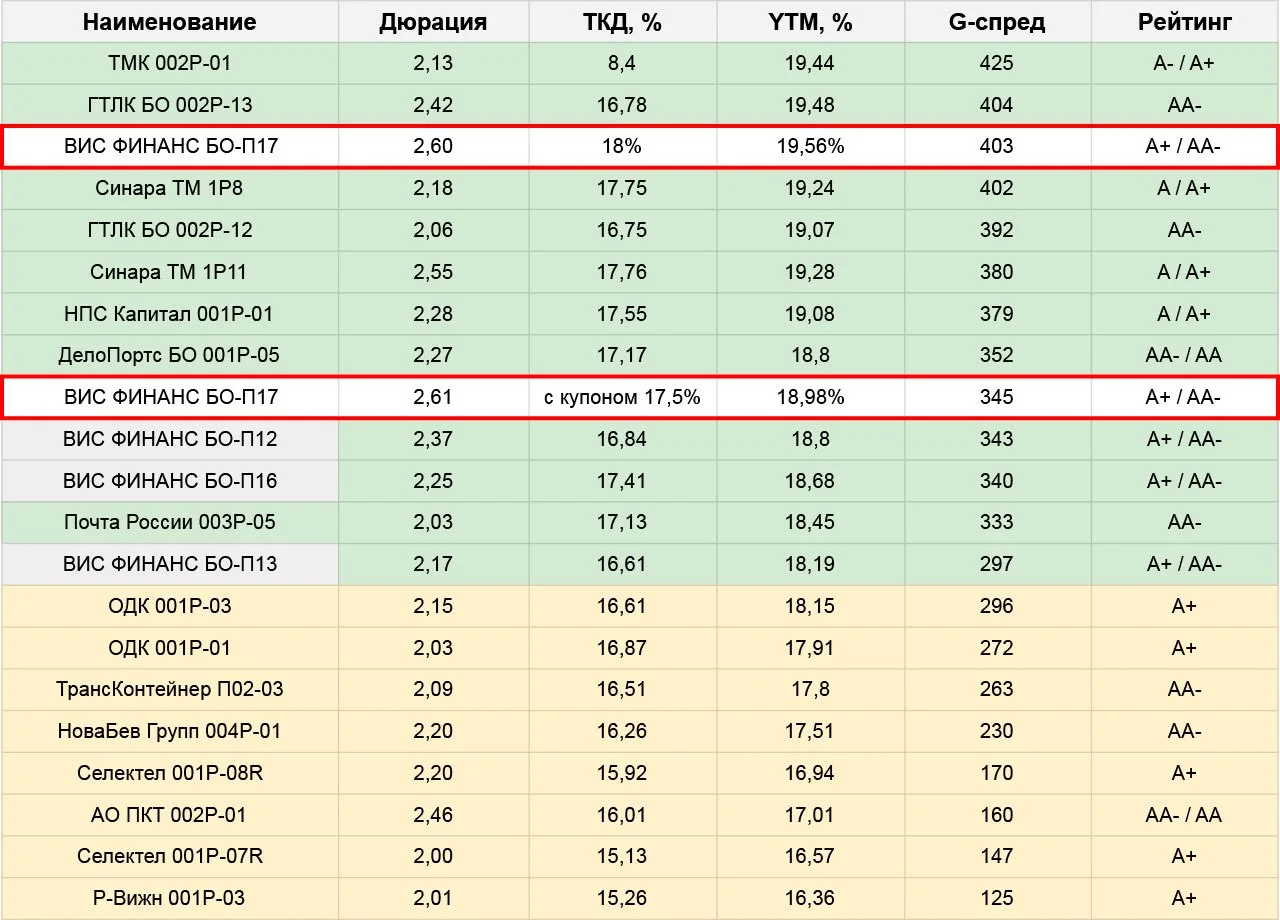This screenshot has width=1280, height=920.
Task: Click the G-спред value 403
Action: pyautogui.click(x=997, y=146)
